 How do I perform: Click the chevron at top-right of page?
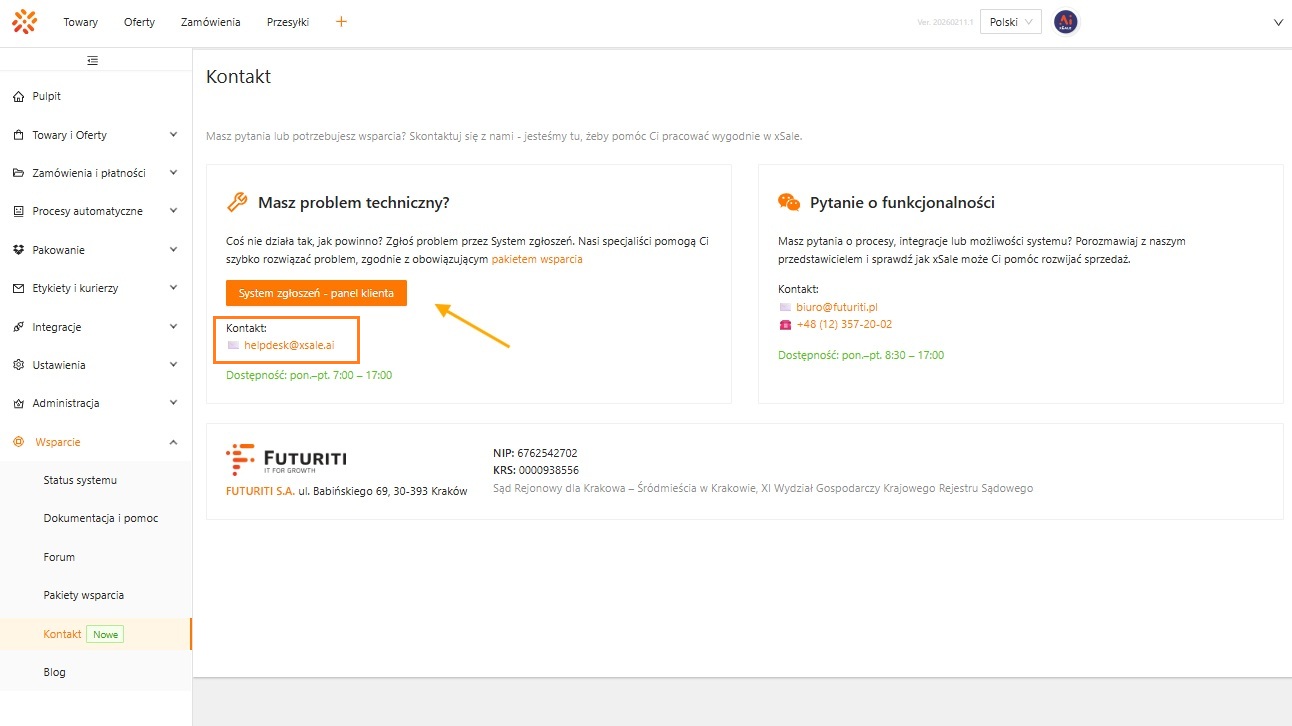tap(1278, 21)
